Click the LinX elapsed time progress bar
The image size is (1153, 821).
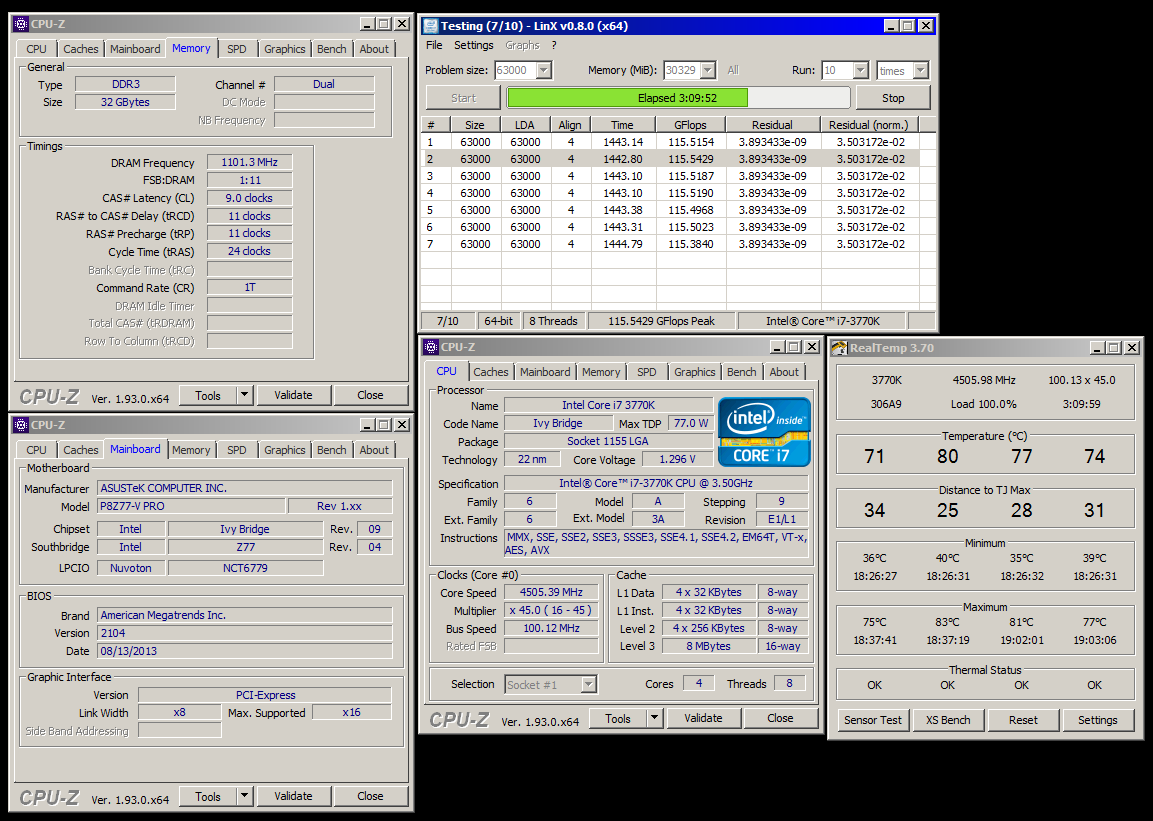(677, 98)
